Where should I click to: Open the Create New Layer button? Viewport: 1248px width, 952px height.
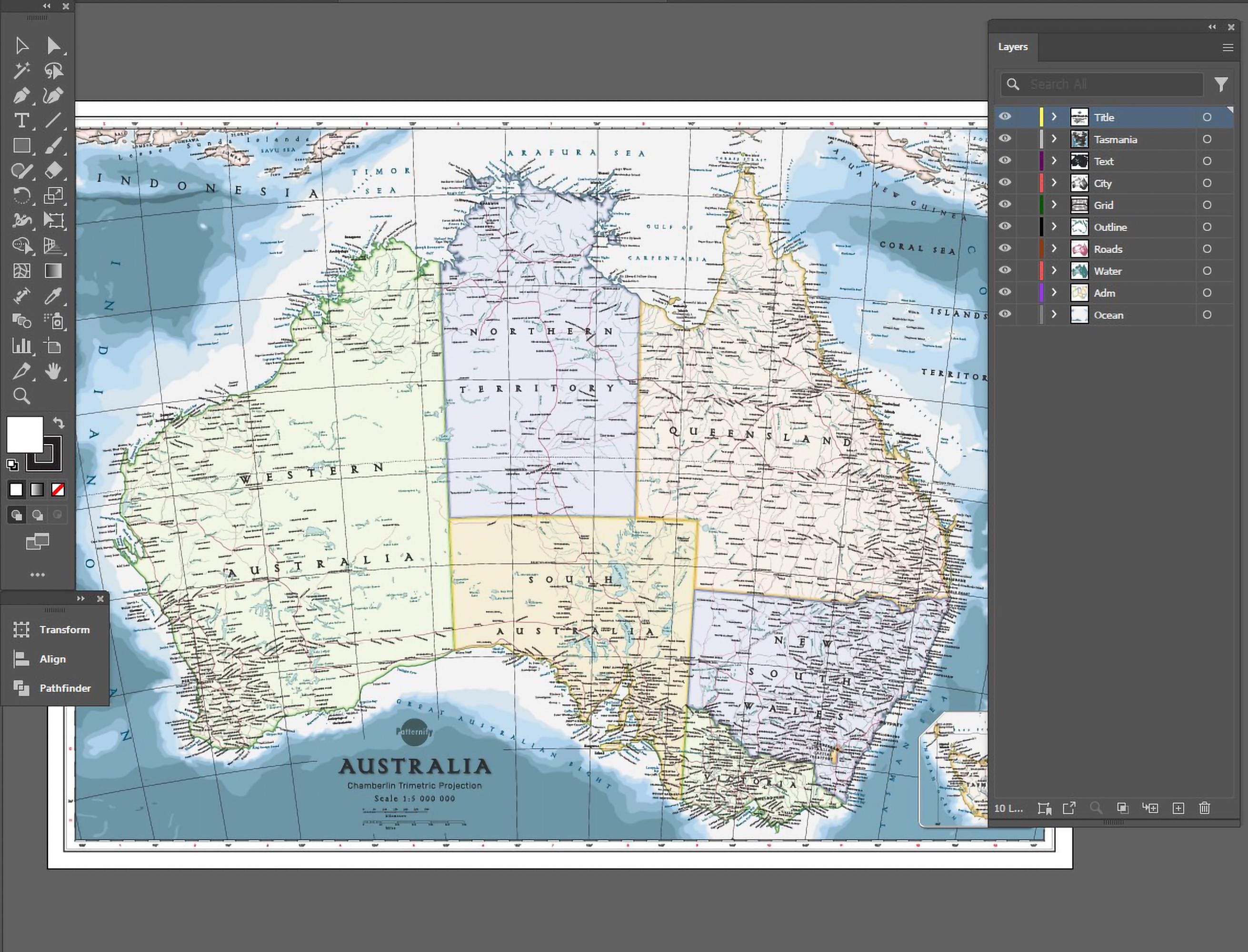pos(1178,809)
